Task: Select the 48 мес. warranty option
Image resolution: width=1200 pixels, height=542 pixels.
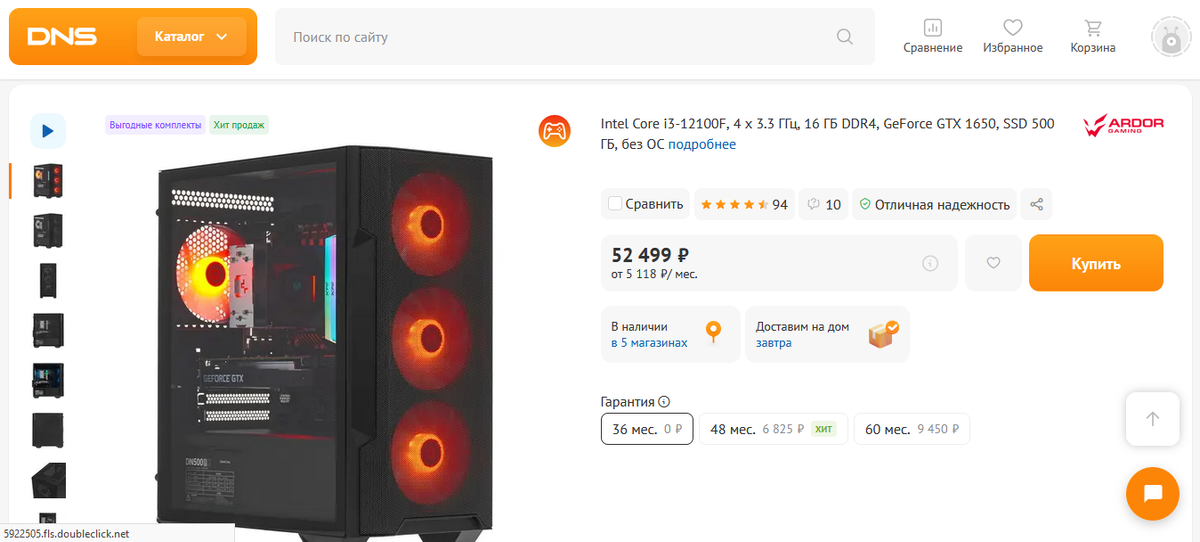Action: tap(773, 429)
